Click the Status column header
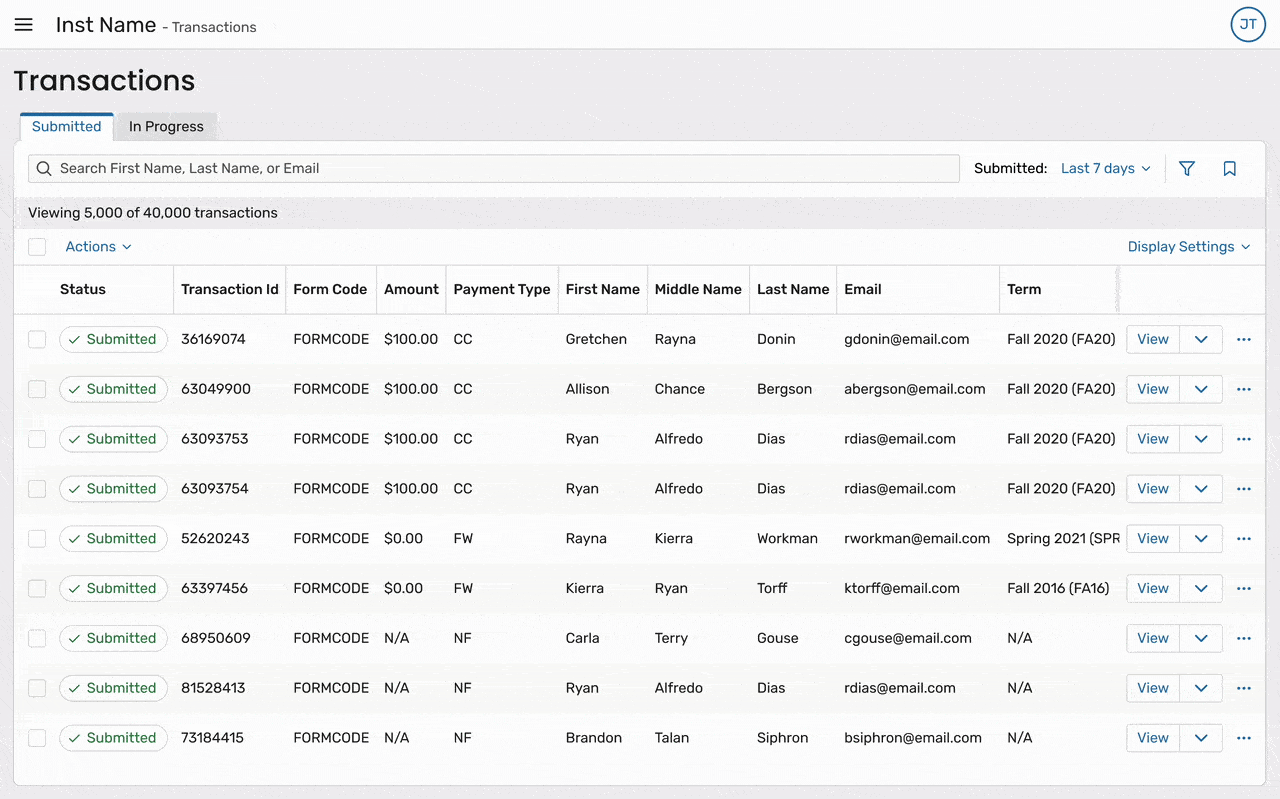 point(83,289)
